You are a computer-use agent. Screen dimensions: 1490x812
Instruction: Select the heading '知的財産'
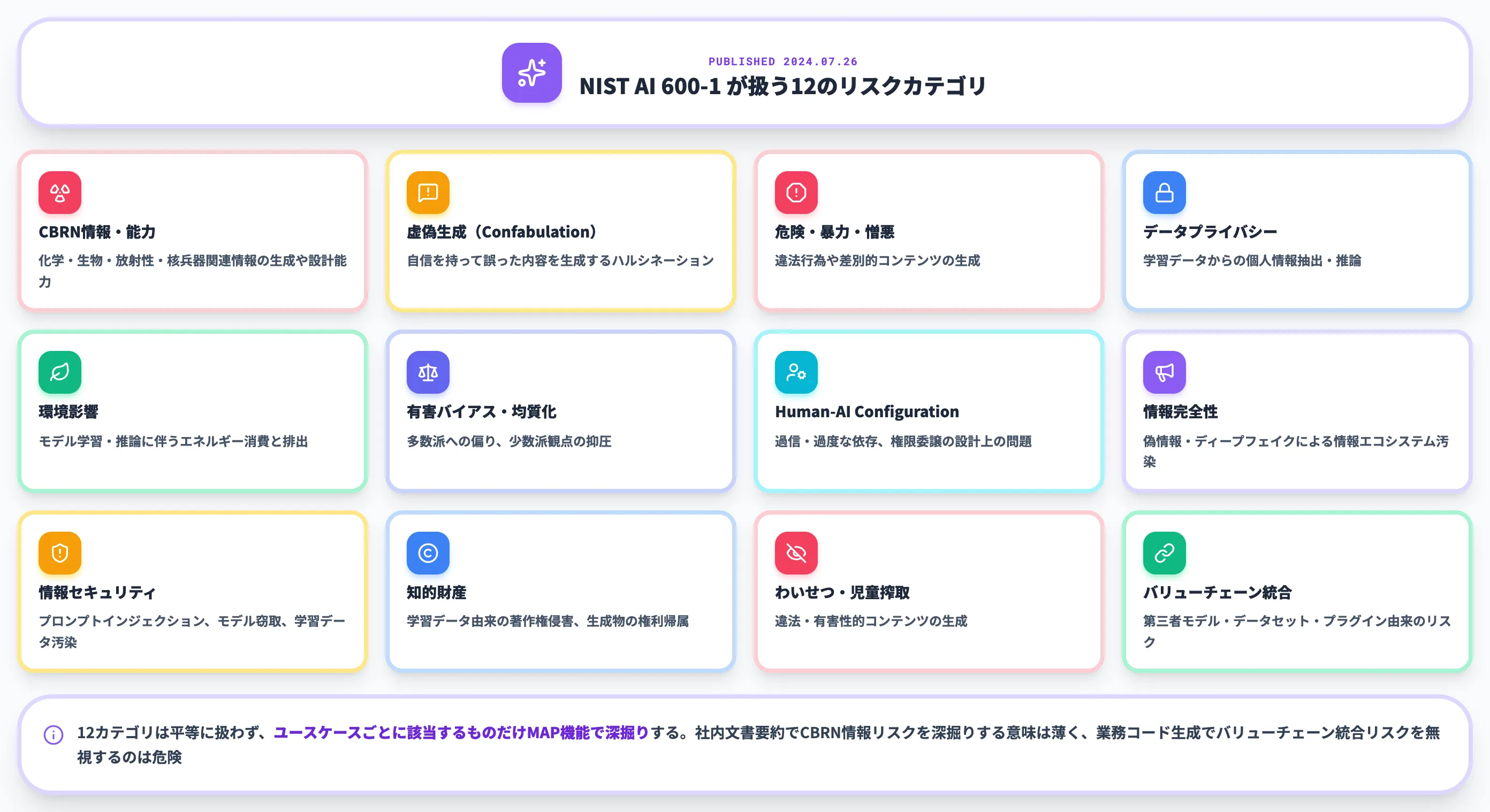[436, 592]
